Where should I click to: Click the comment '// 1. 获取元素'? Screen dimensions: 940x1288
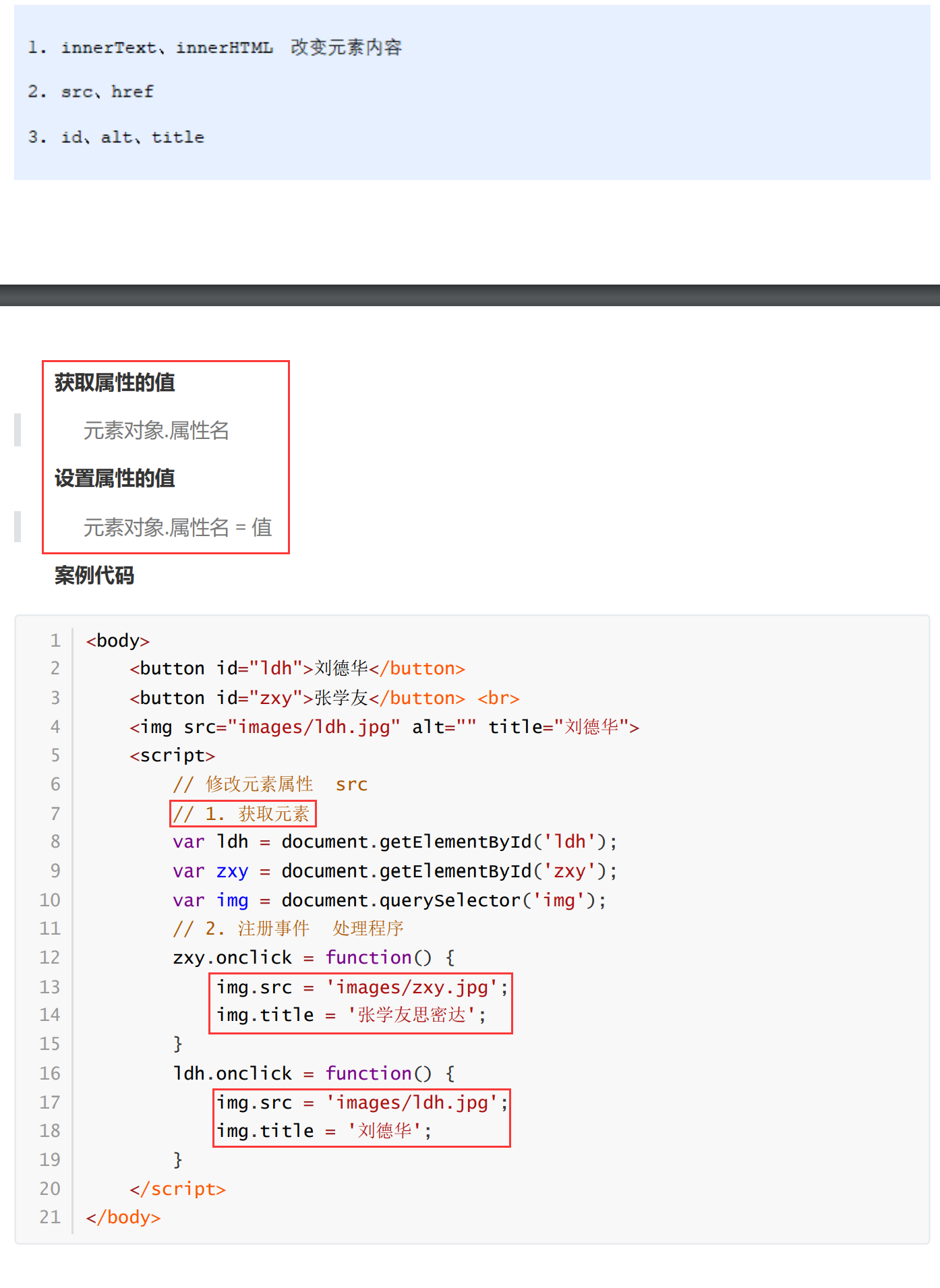(x=241, y=814)
